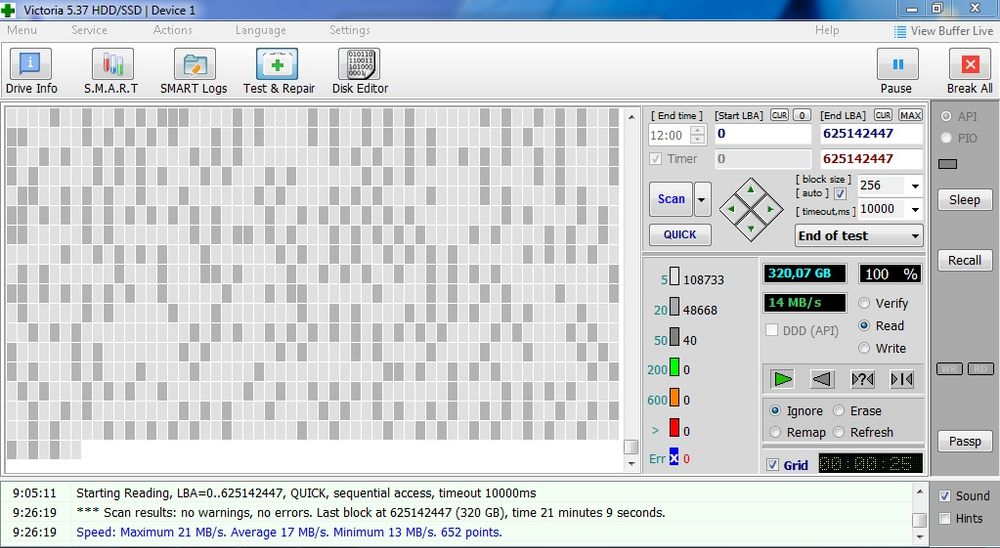Viewport: 1000px width, 548px height.
Task: Click the QUICK scan button
Action: tap(680, 234)
